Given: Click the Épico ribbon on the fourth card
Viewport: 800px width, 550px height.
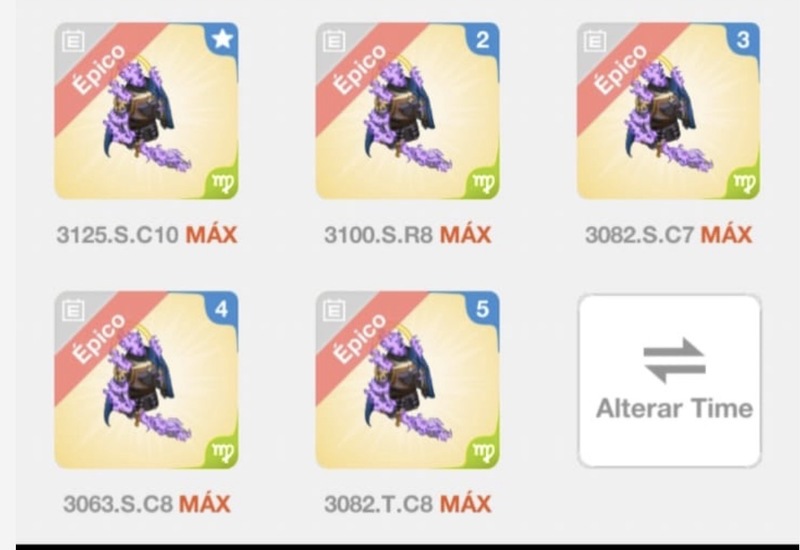Looking at the screenshot, I should point(99,339).
